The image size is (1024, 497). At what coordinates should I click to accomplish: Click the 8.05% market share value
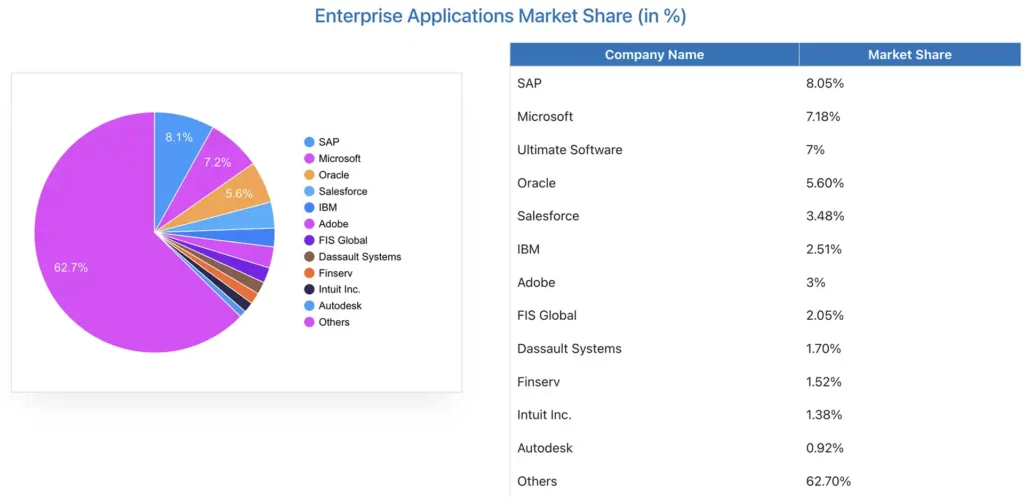(x=825, y=83)
